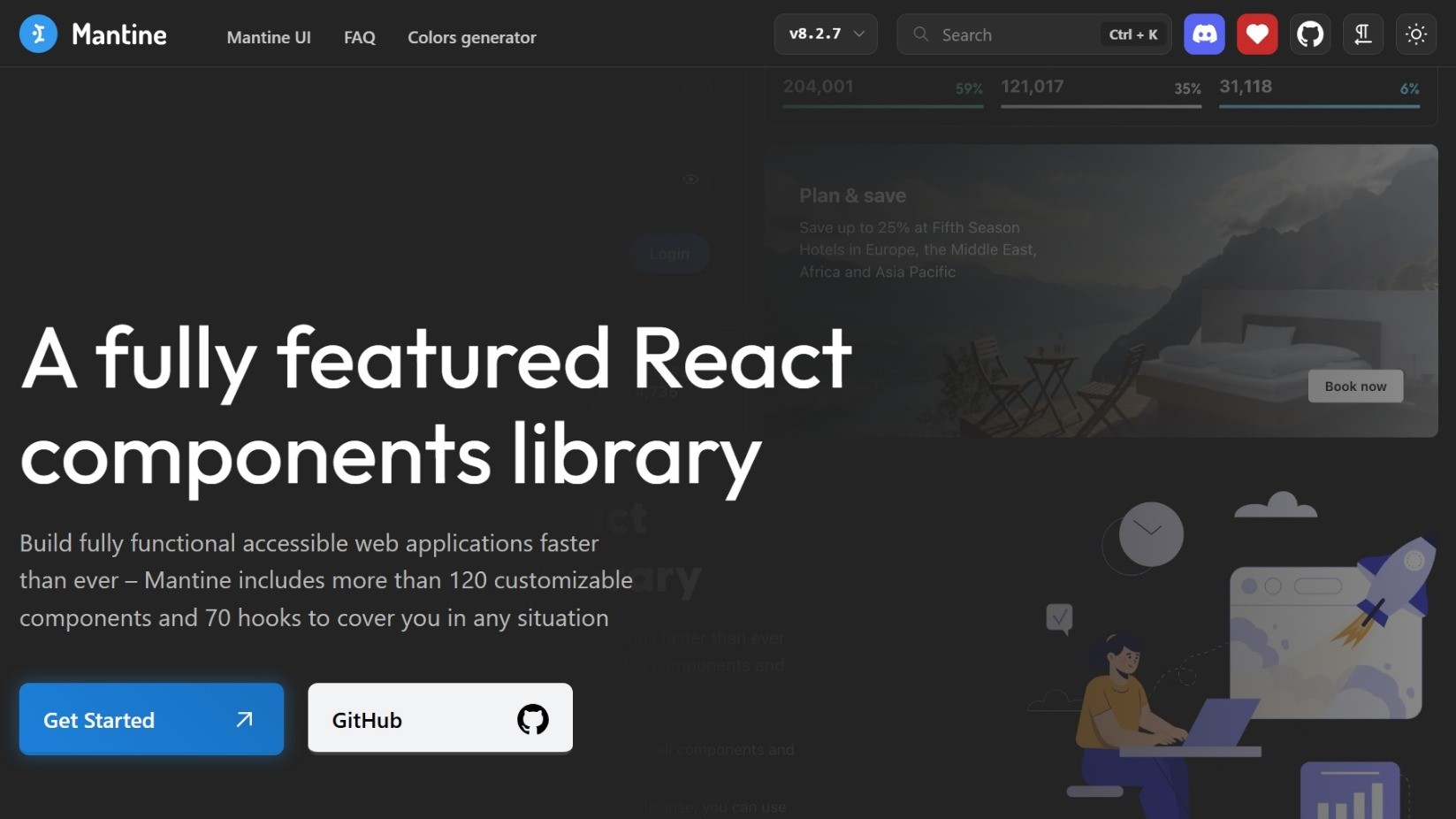
Task: Click the clock chevron in the illustration
Action: [x=1148, y=529]
